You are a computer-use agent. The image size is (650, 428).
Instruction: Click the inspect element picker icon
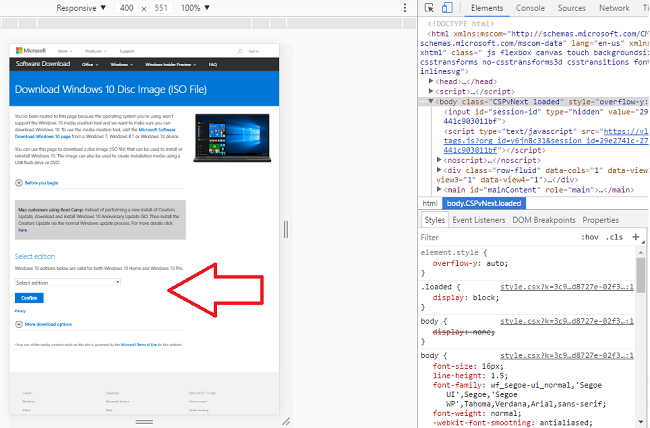pos(429,7)
